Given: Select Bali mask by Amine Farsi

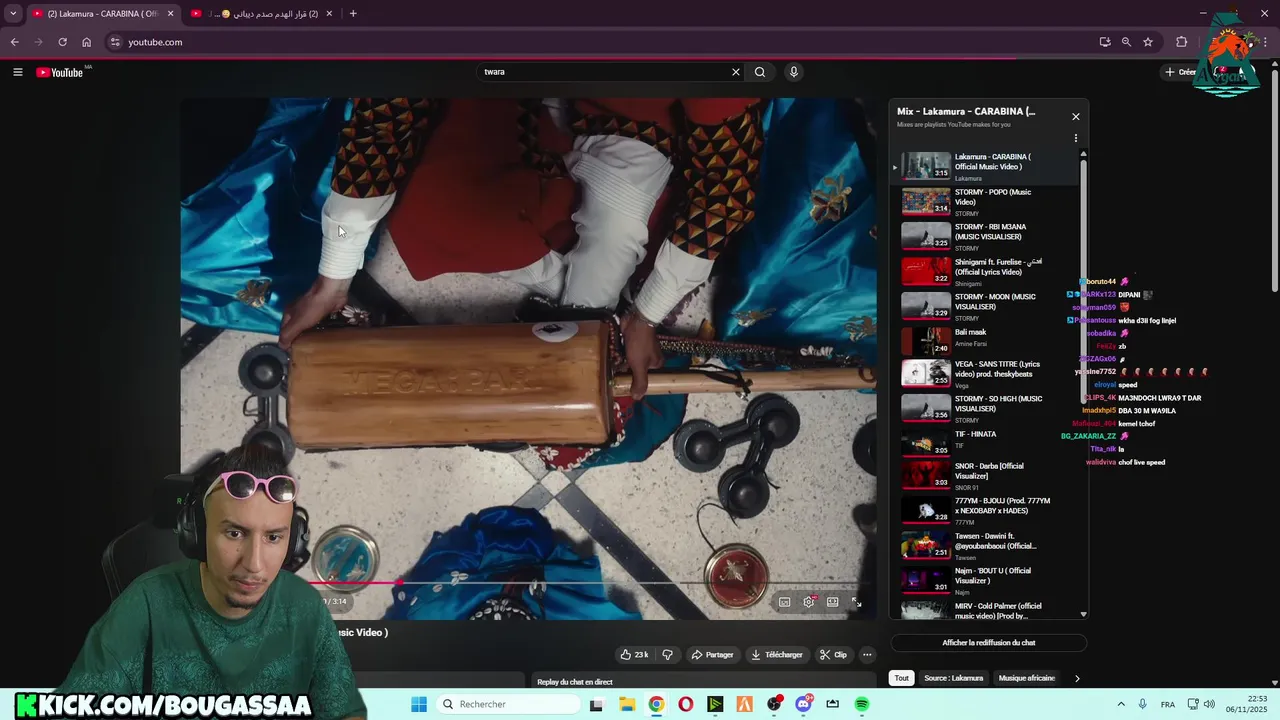Looking at the screenshot, I should tap(984, 340).
